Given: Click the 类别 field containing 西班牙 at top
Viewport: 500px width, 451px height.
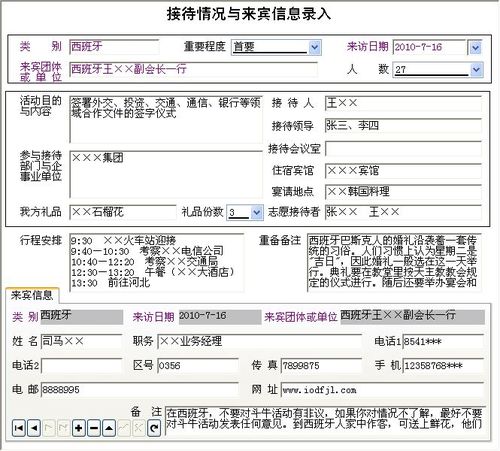Looking at the screenshot, I should [114, 47].
